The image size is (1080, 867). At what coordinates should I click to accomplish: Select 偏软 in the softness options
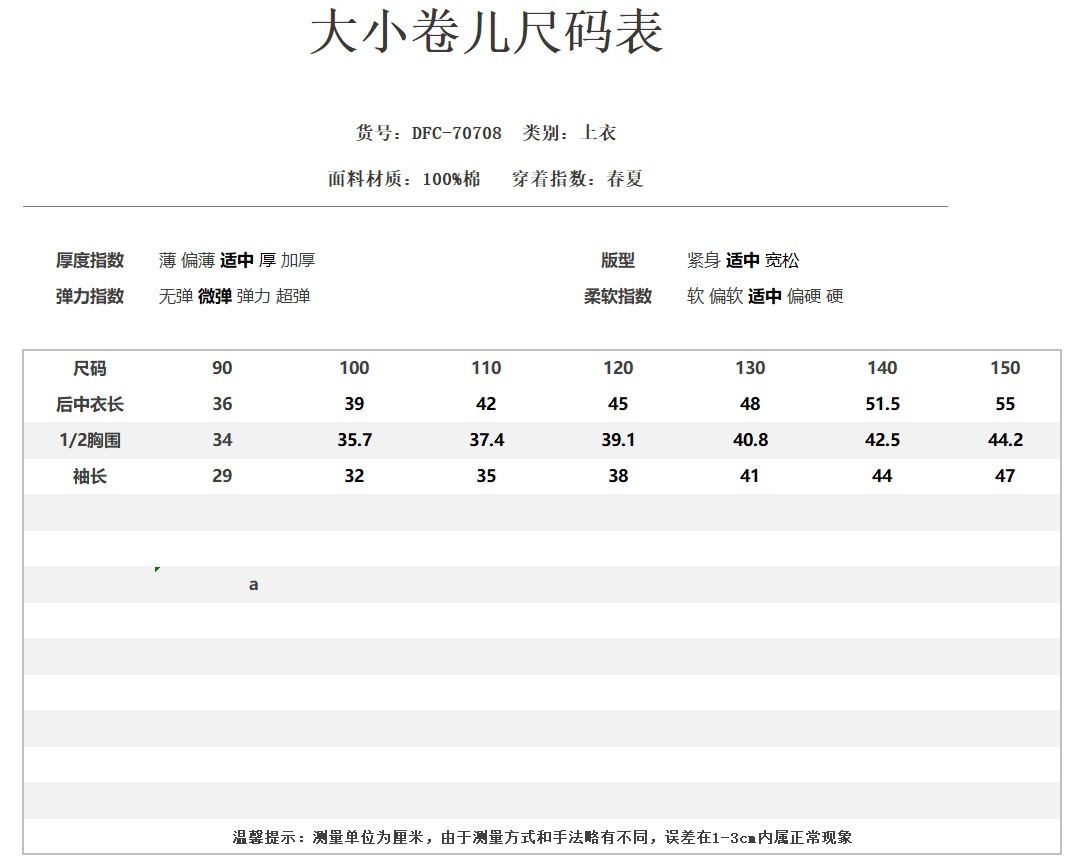726,296
